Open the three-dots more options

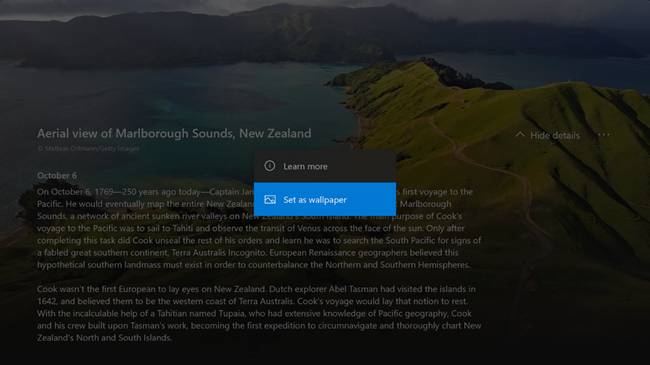tap(604, 135)
